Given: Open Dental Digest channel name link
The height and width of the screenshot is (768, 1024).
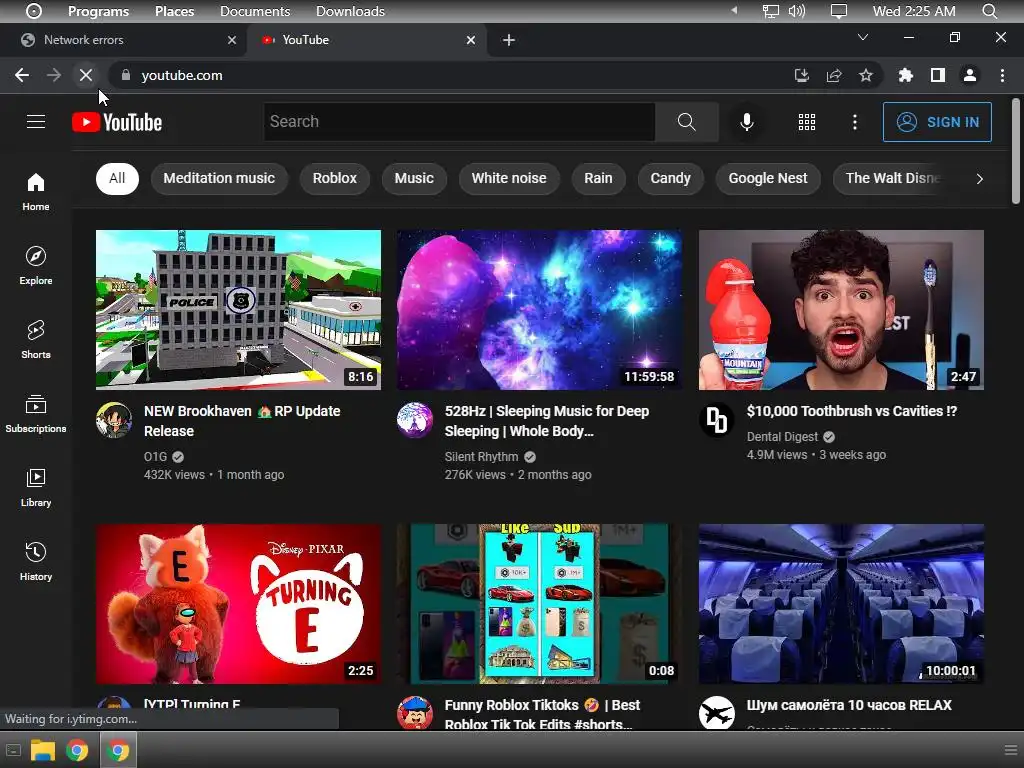Looking at the screenshot, I should pyautogui.click(x=782, y=437).
